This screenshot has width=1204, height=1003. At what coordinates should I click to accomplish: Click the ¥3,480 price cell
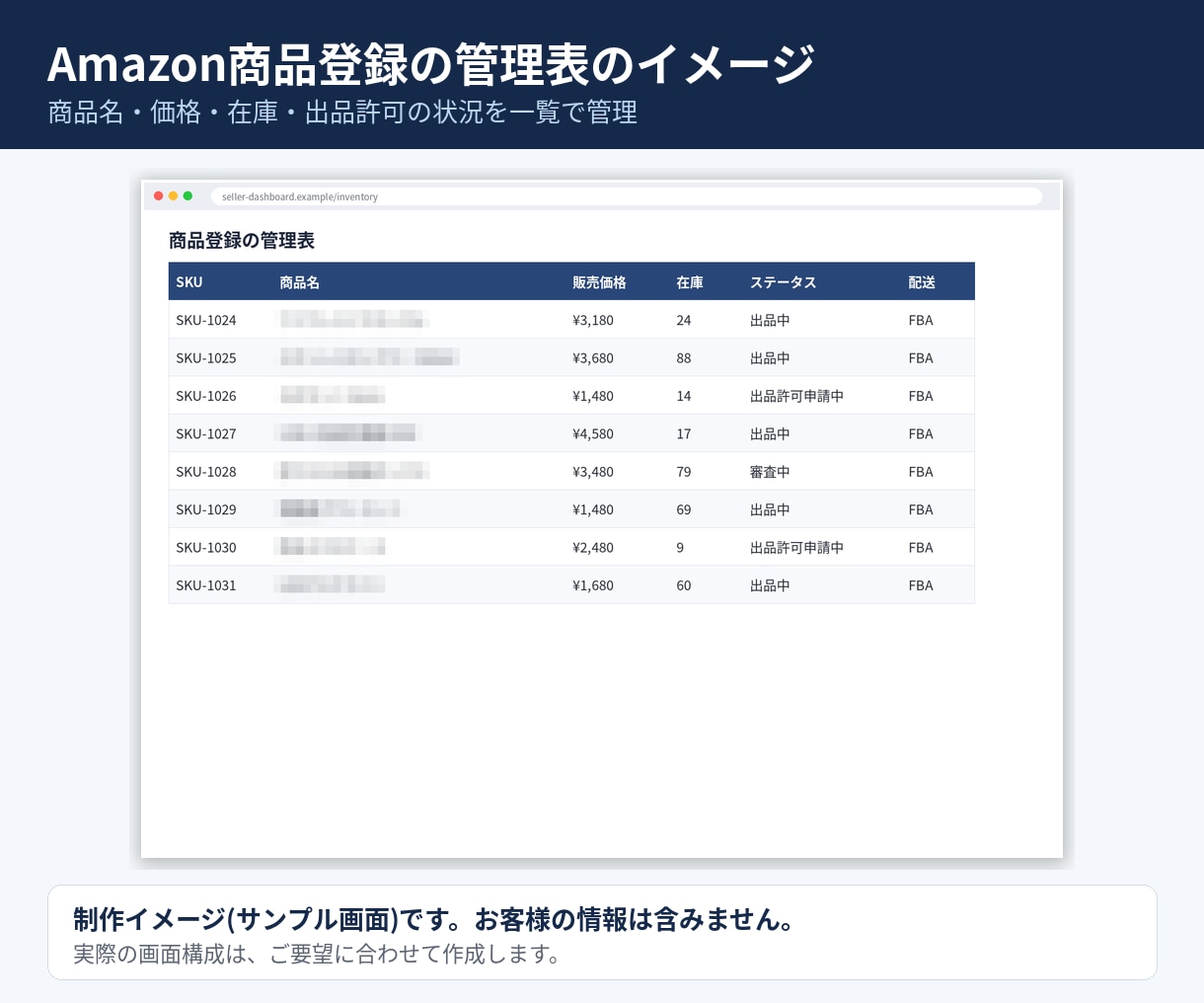[593, 472]
